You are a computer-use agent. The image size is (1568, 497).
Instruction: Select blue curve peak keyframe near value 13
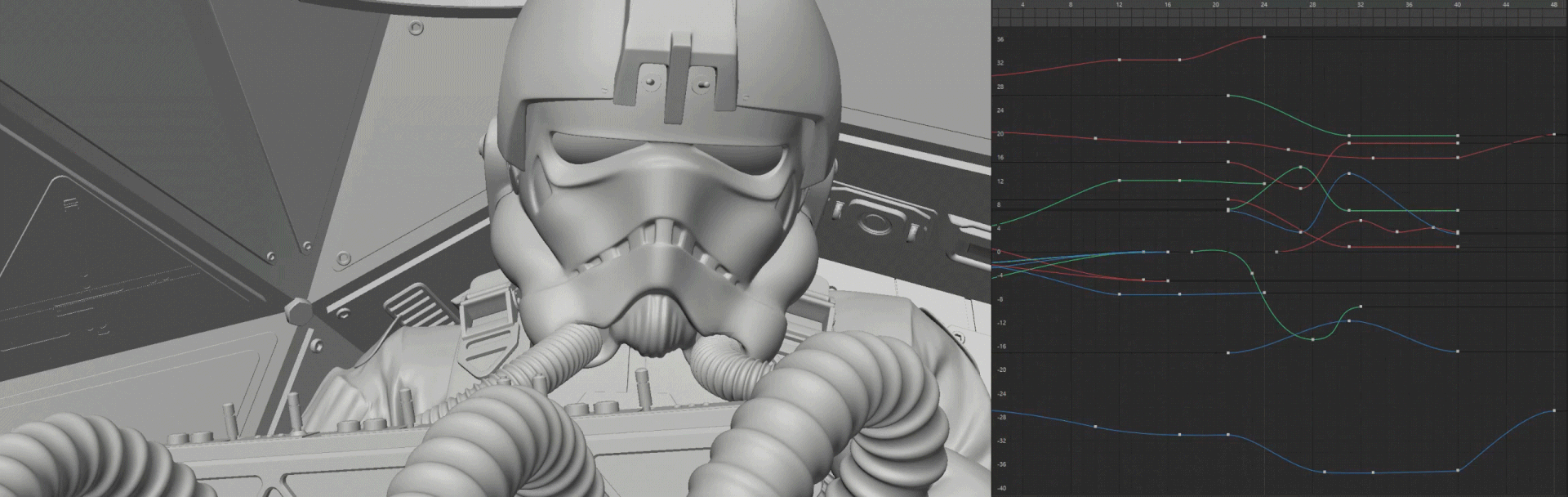point(1348,173)
